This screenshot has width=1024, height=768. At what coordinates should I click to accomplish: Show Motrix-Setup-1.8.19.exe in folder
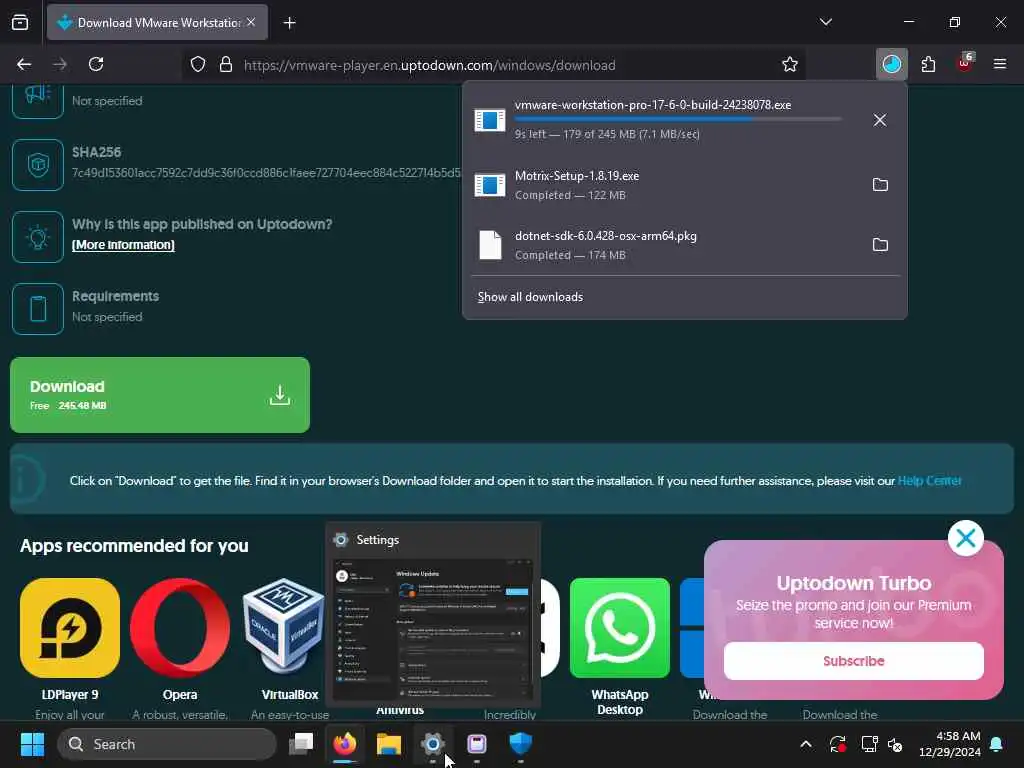click(x=880, y=185)
